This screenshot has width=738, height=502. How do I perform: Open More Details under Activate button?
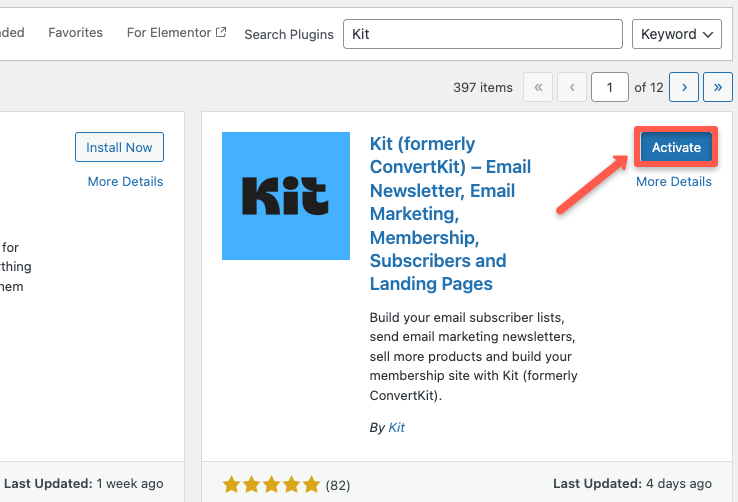(x=673, y=182)
